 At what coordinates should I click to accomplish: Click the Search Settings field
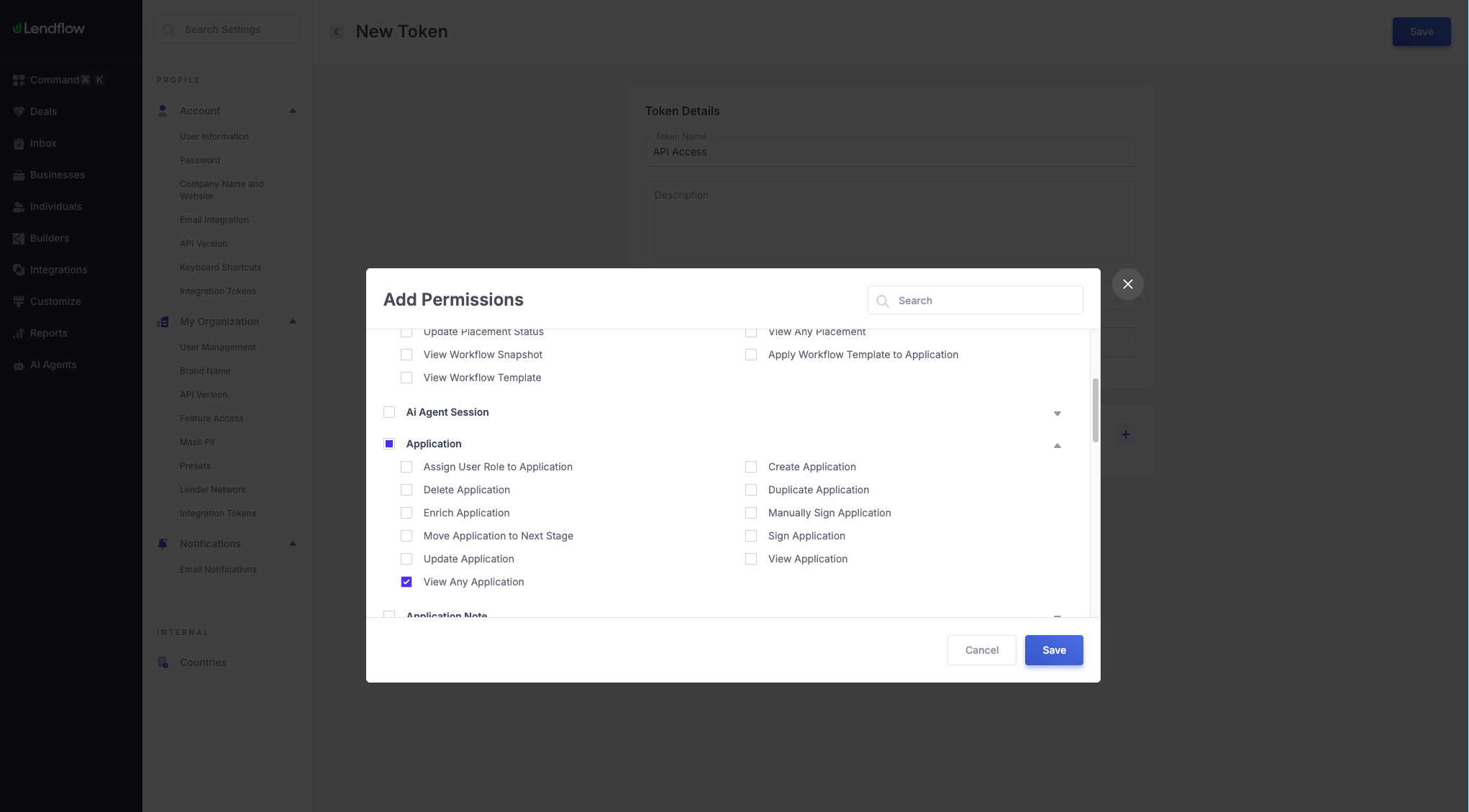[x=227, y=29]
